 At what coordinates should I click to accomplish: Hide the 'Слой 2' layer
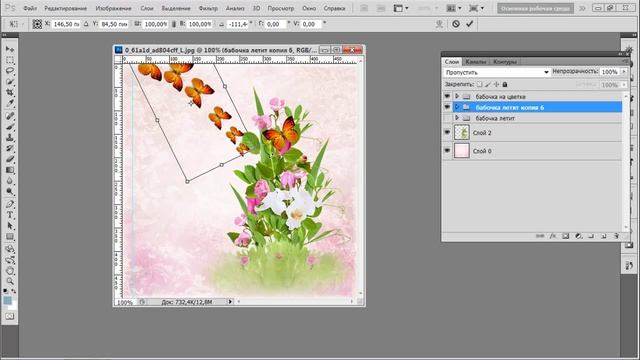pos(447,133)
